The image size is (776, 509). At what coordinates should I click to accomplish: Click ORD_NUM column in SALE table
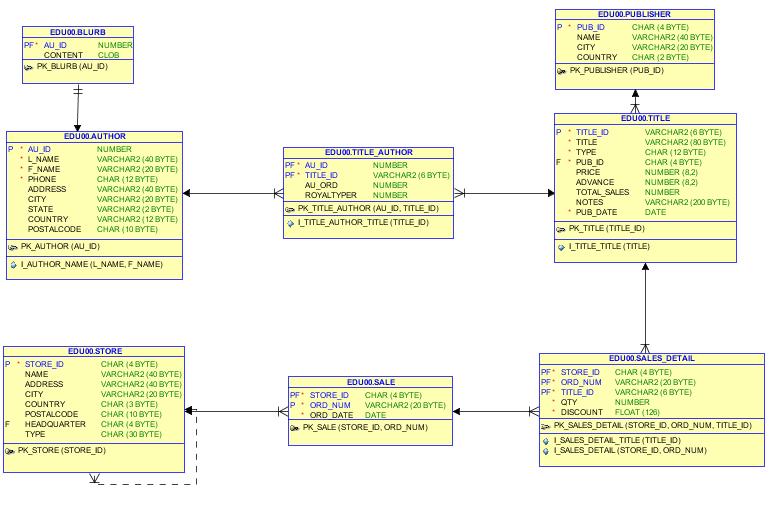coord(330,405)
